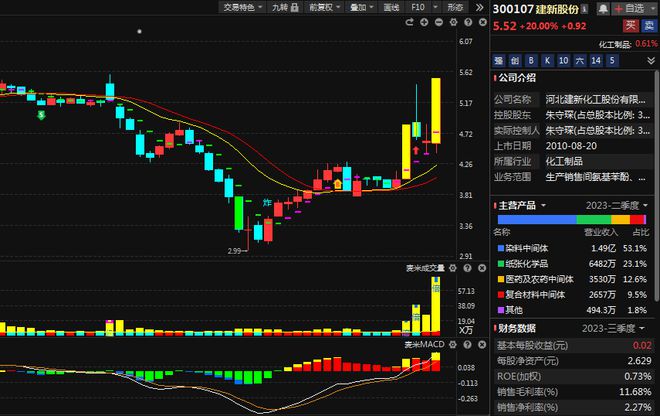Expand tag row with double down chevron
This screenshot has width=660, height=416.
[651, 61]
